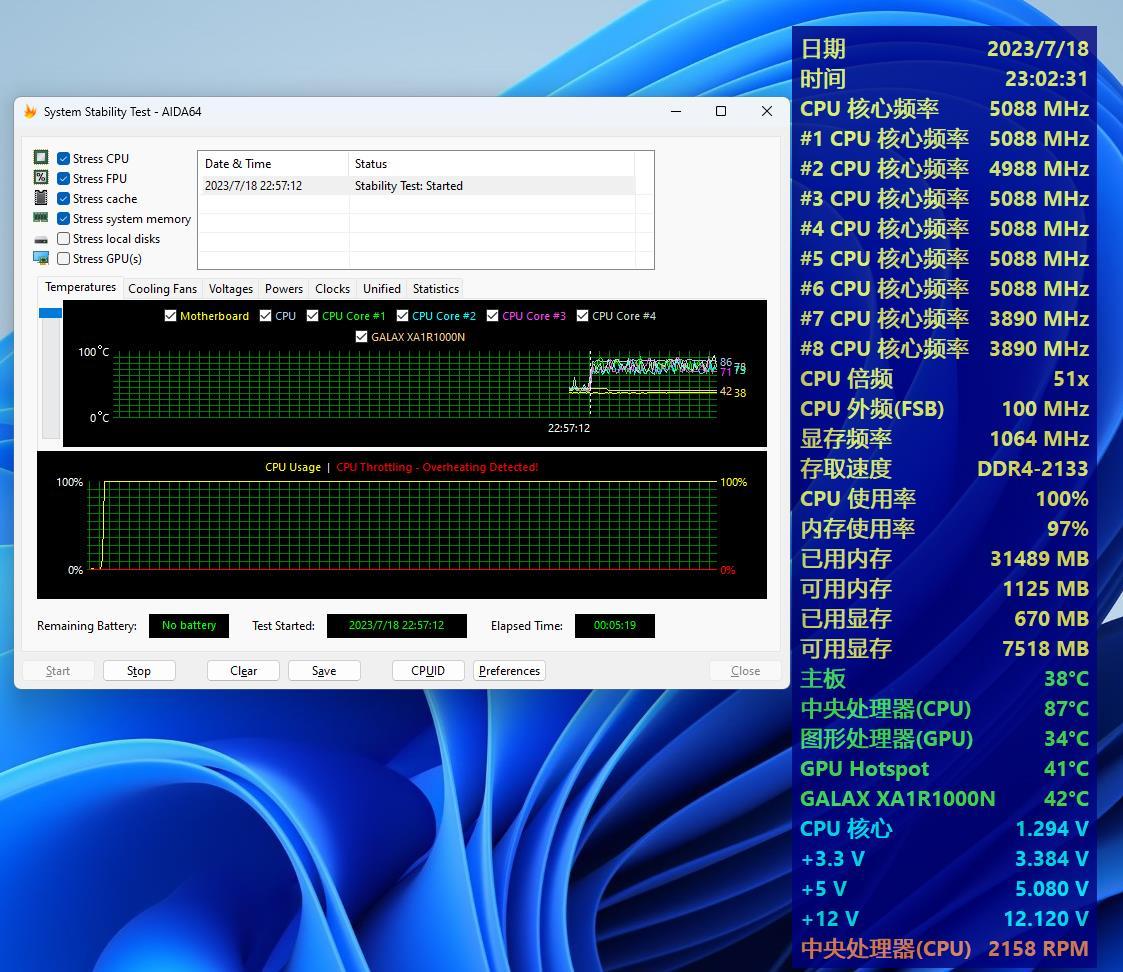Click the greyed-out Close button

pos(745,670)
